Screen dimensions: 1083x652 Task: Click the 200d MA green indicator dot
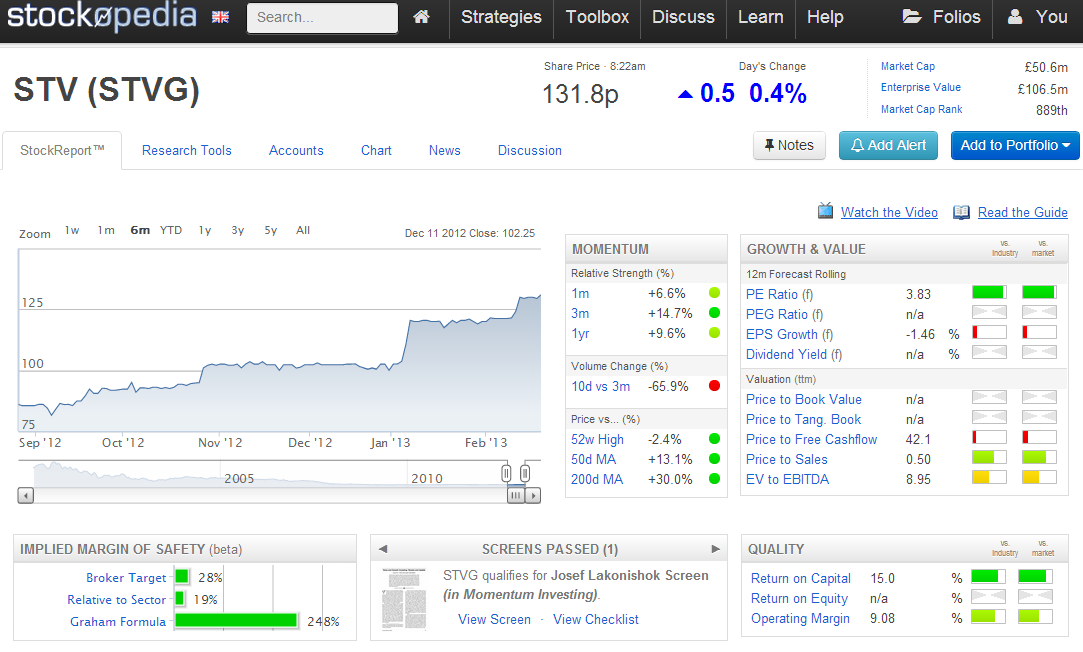click(714, 479)
